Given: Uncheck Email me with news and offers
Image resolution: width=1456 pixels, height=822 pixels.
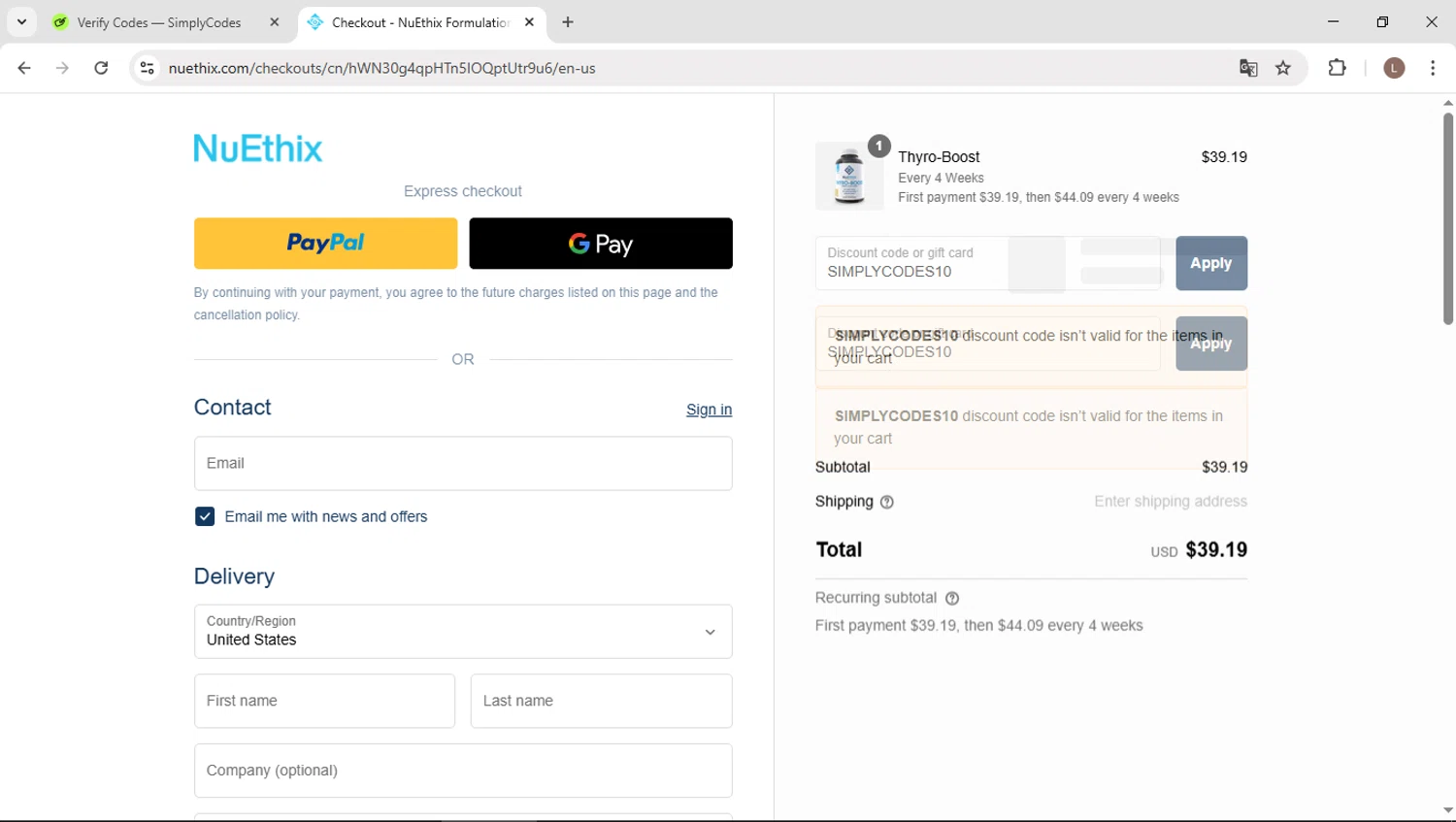Looking at the screenshot, I should pos(205,516).
